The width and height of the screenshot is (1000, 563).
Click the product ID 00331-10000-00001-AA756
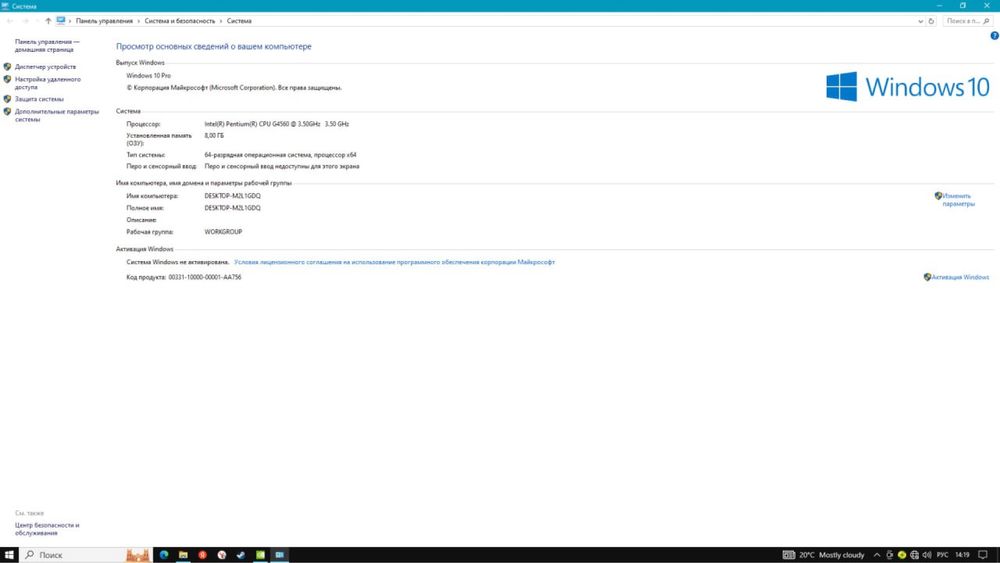[x=205, y=277]
